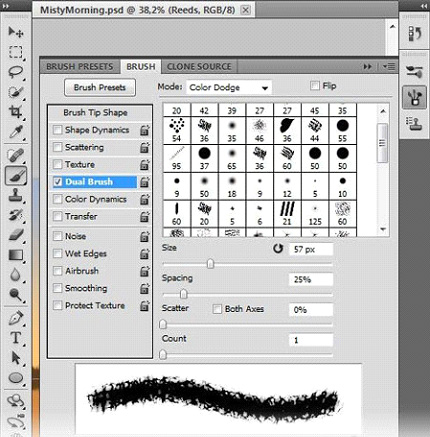Select the Eyedropper tool
The width and height of the screenshot is (430, 437).
[15, 131]
